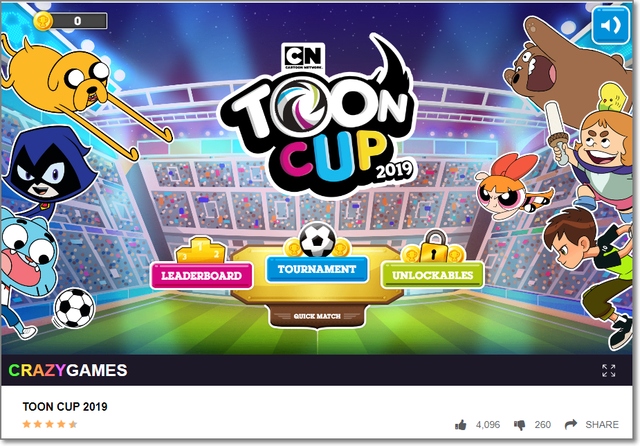The image size is (640, 446).
Task: Click the star rating under the title
Action: click(50, 424)
